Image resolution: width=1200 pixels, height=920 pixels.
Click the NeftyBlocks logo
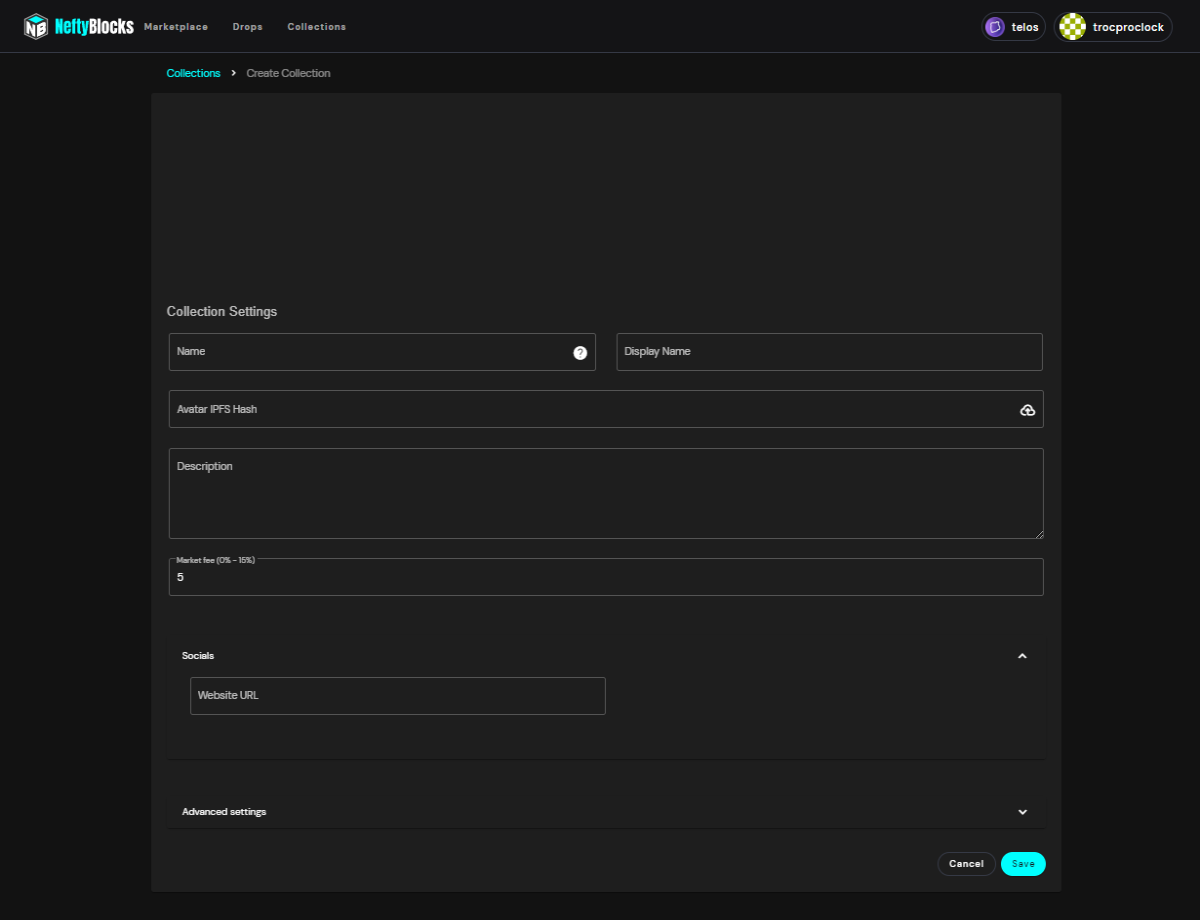79,27
